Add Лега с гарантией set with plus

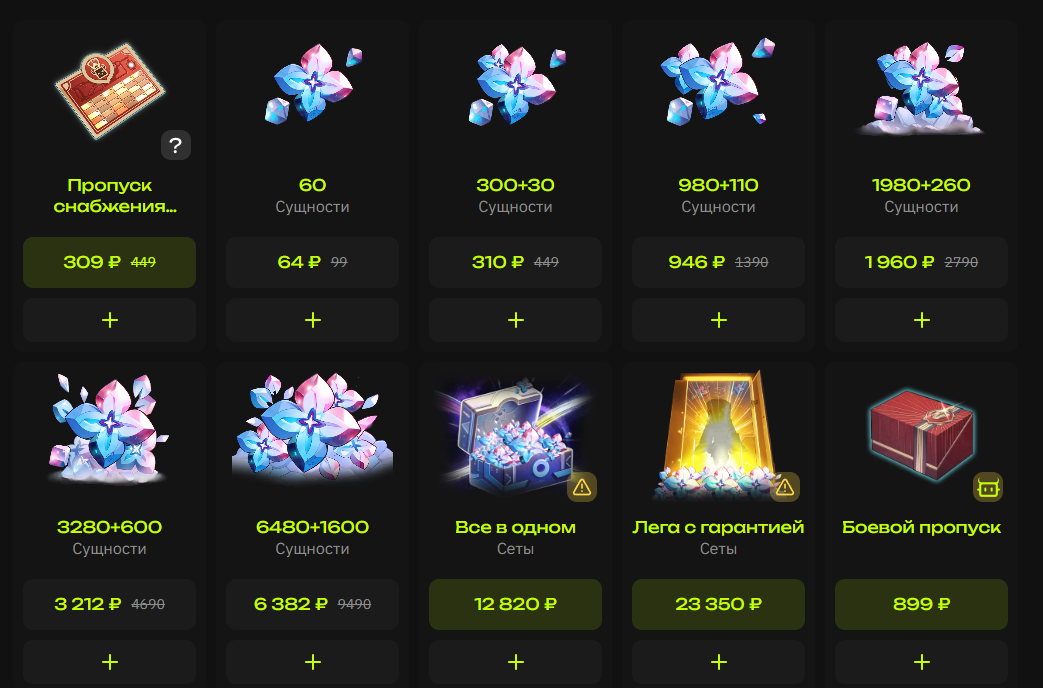[x=718, y=662]
